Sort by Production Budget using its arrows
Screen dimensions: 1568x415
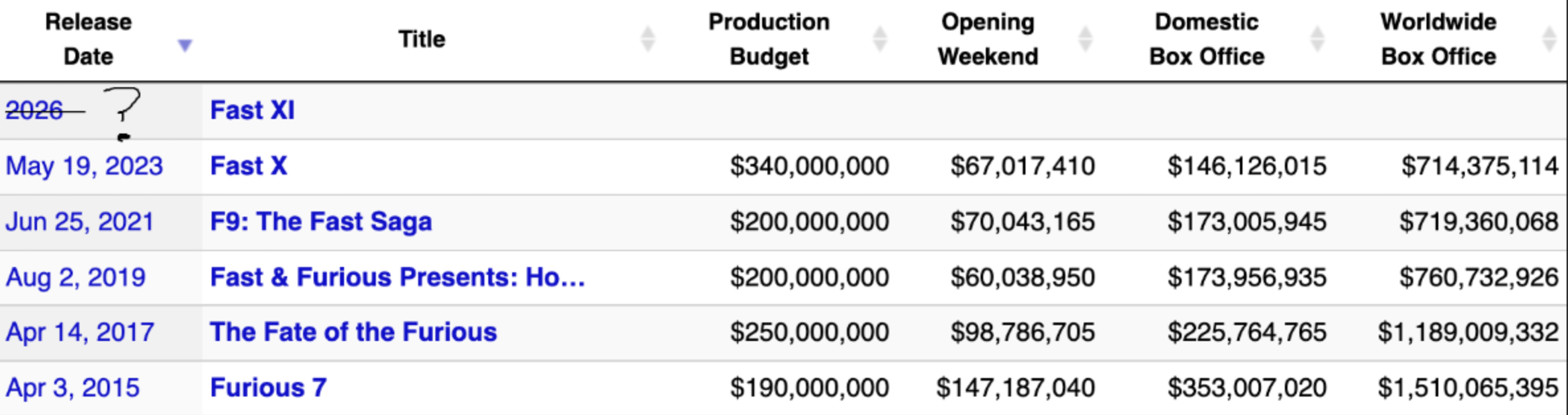click(x=879, y=39)
